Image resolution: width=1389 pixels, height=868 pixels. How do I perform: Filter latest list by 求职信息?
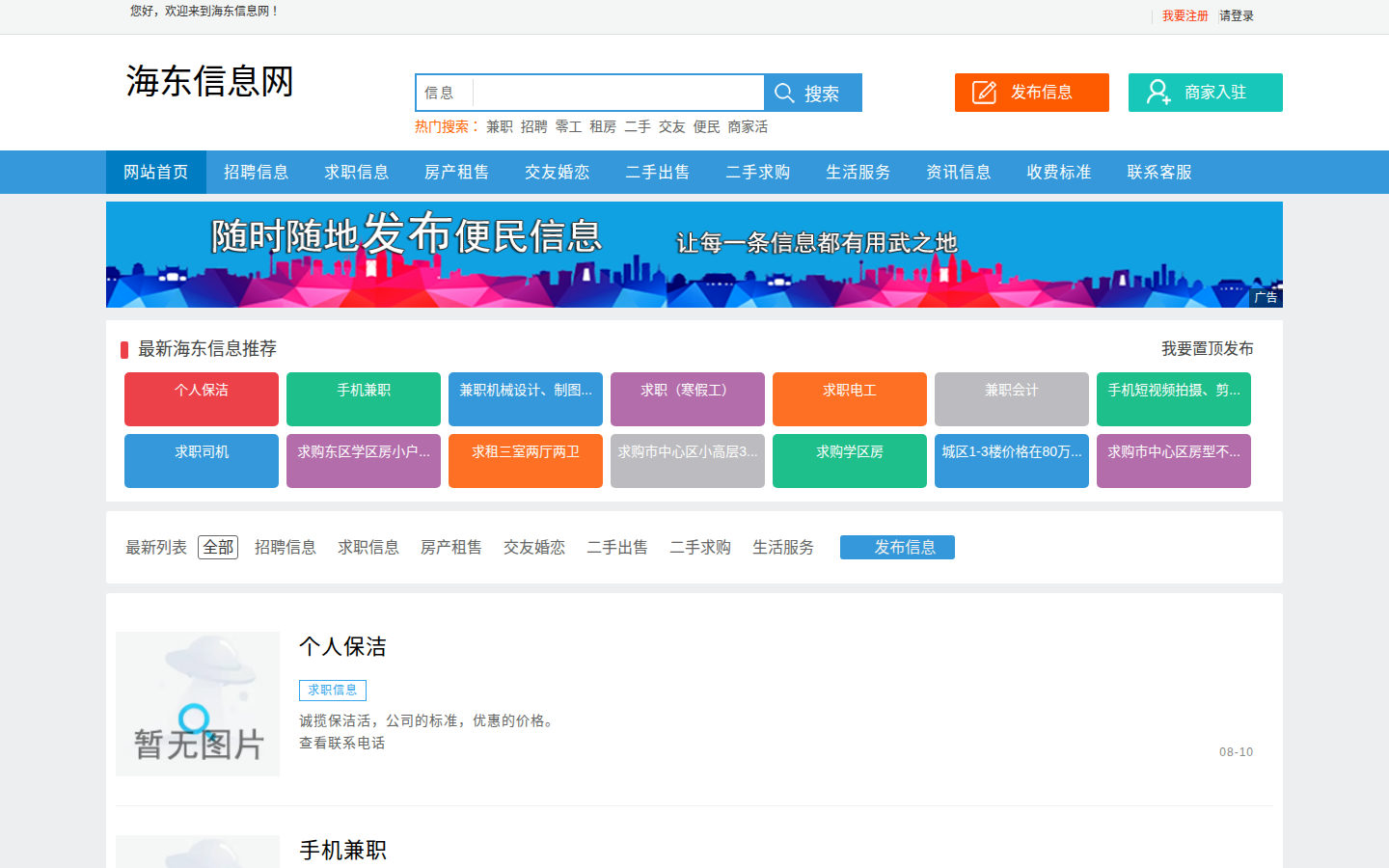[368, 547]
